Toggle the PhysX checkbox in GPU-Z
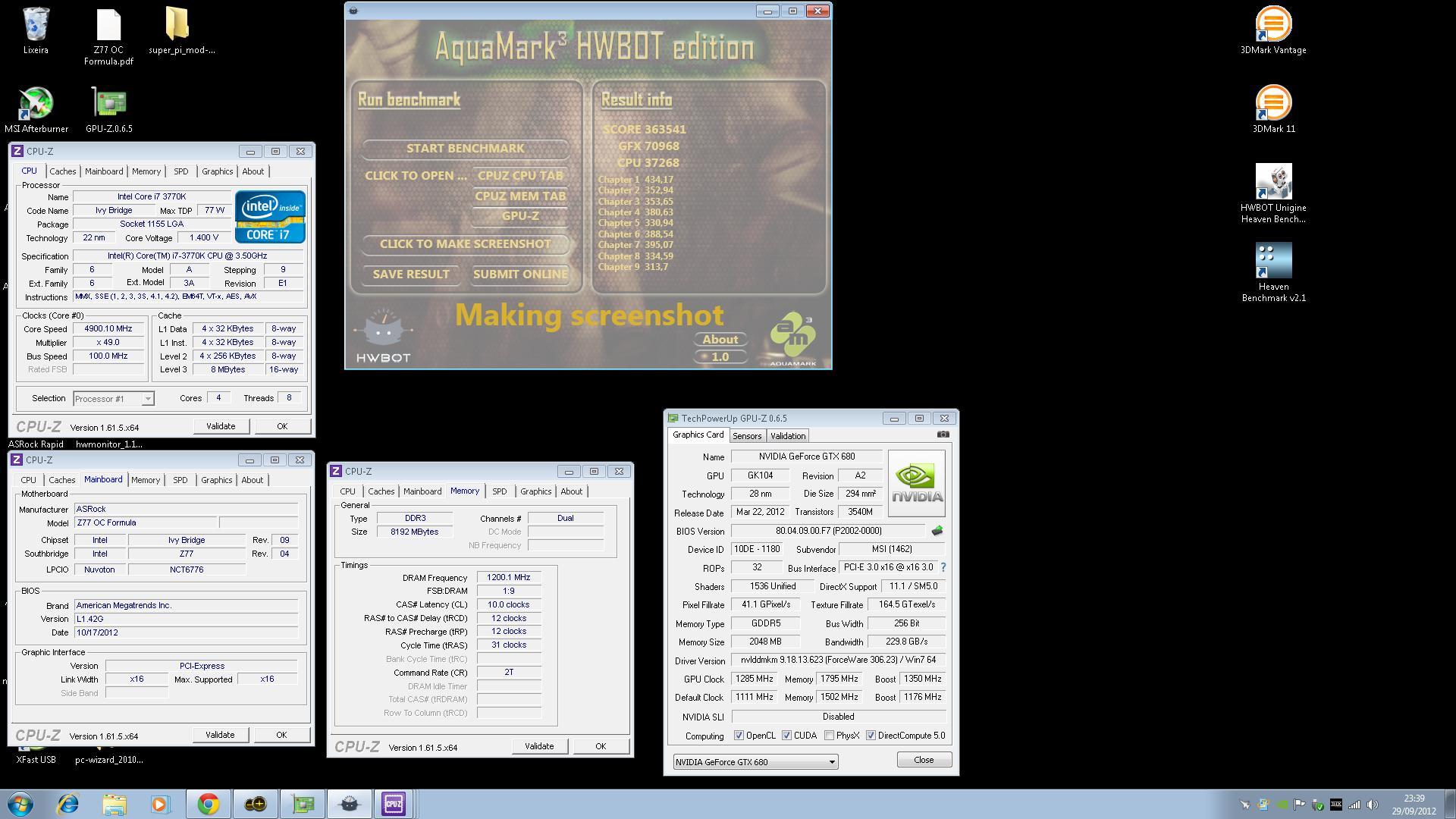 829,736
